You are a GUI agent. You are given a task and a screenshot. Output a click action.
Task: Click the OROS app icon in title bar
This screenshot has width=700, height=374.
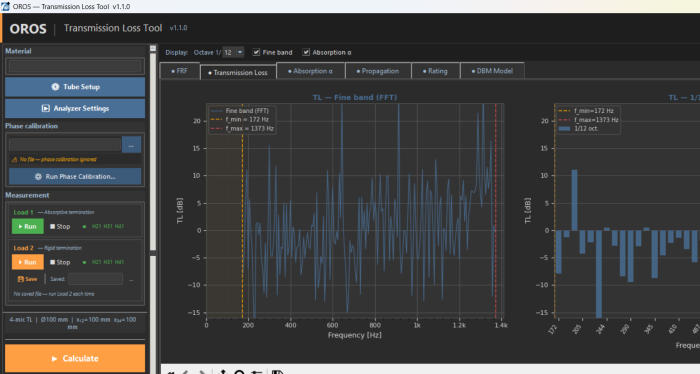5,6
